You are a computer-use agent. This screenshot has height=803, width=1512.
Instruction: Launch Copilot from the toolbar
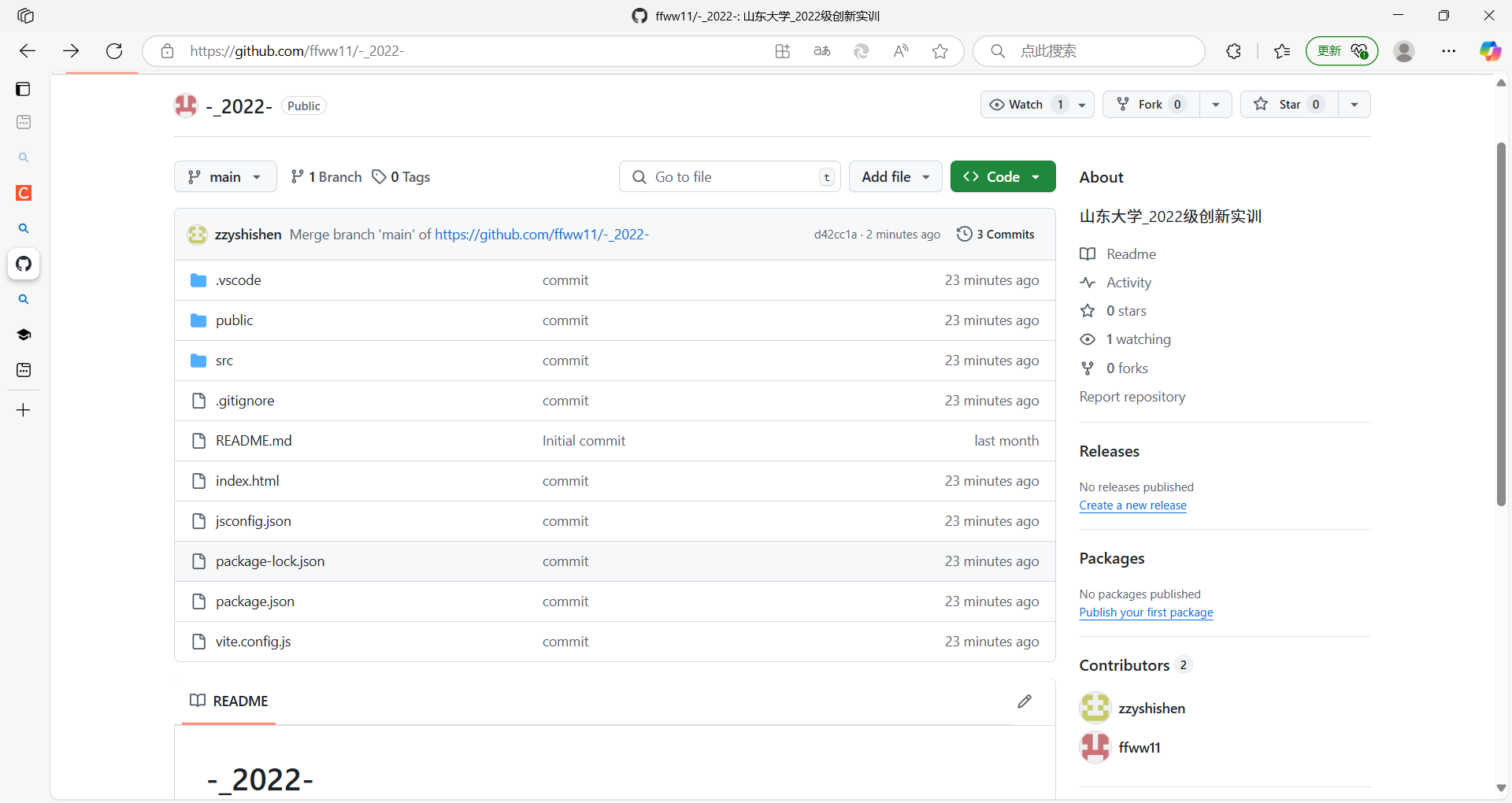click(1490, 51)
